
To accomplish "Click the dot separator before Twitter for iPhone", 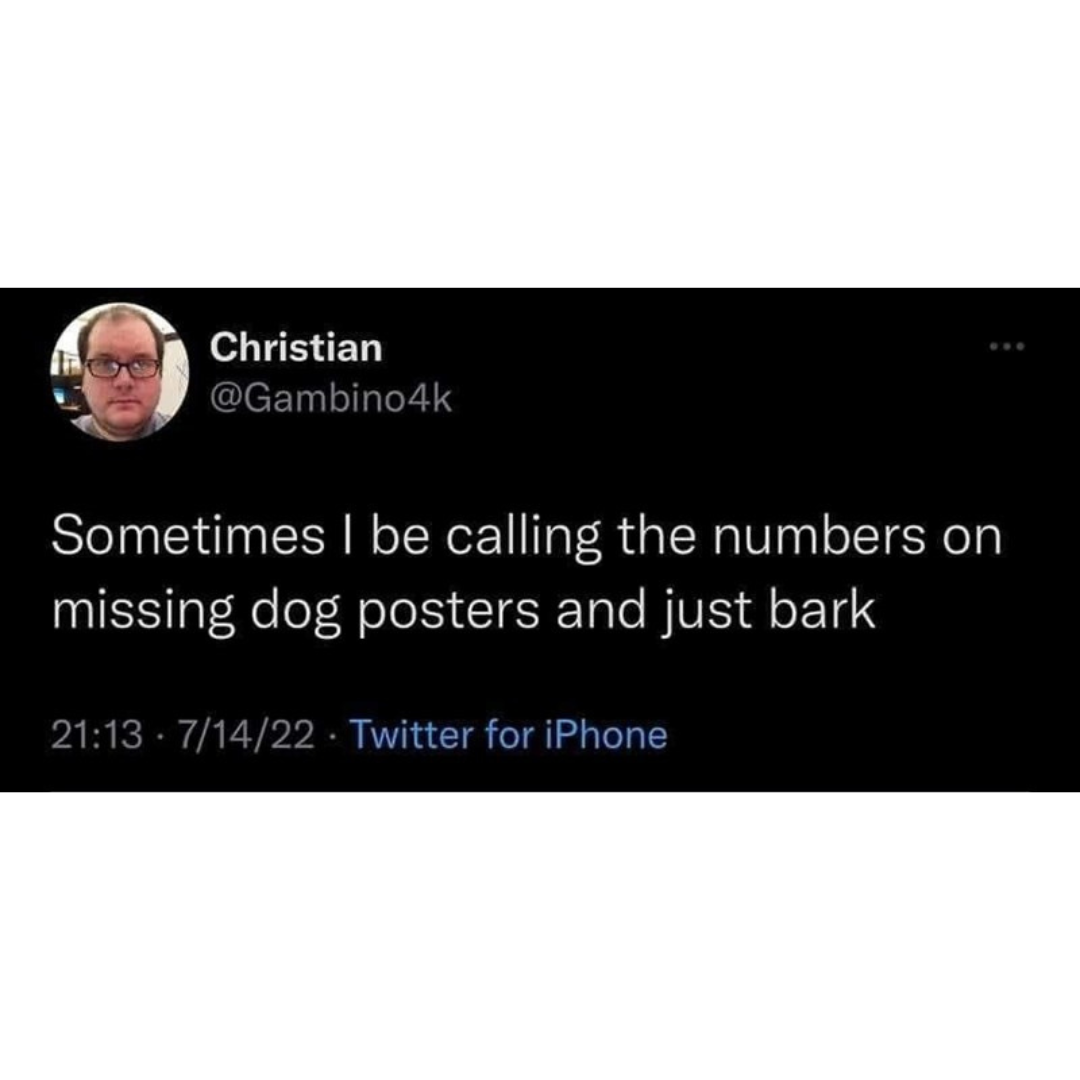I will pyautogui.click(x=333, y=736).
